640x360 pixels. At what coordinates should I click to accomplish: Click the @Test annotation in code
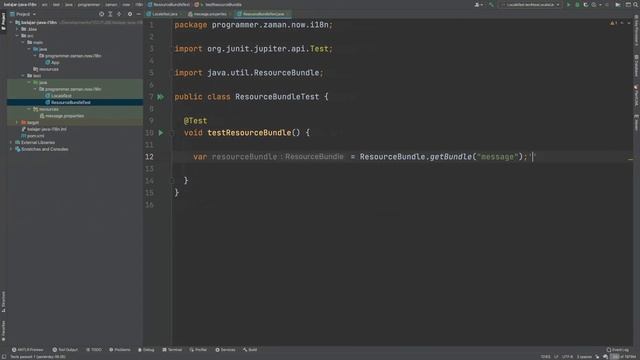(x=196, y=121)
